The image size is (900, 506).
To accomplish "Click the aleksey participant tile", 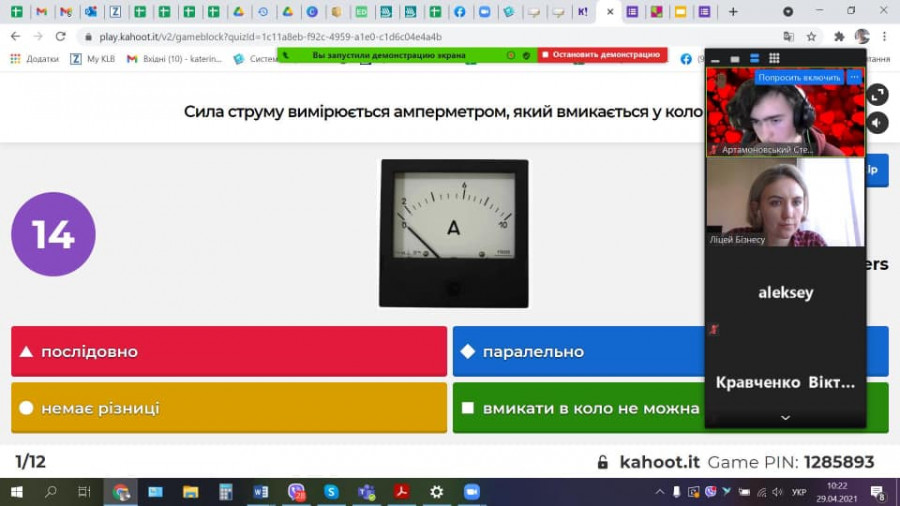I will 785,292.
